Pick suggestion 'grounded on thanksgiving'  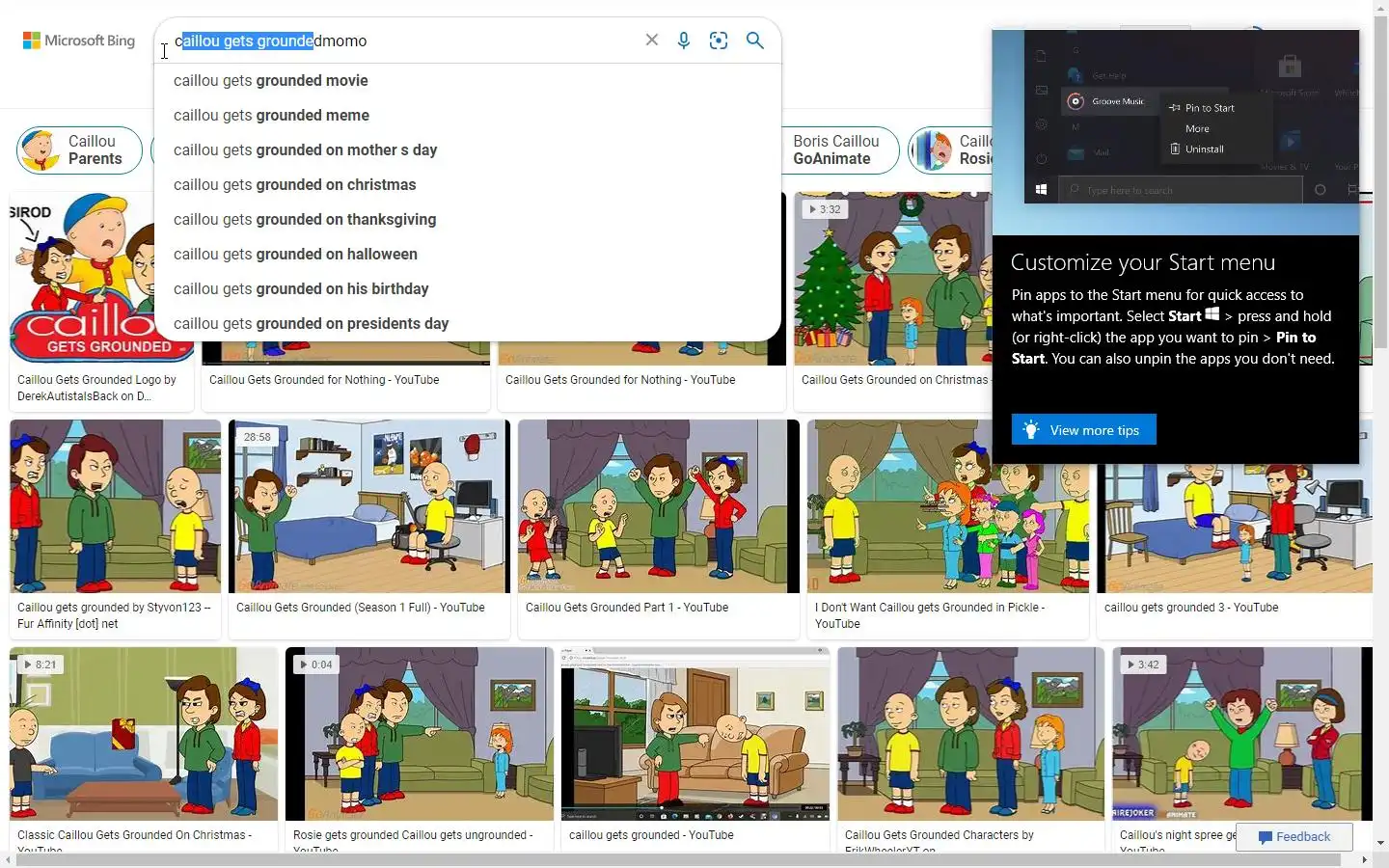point(468,220)
